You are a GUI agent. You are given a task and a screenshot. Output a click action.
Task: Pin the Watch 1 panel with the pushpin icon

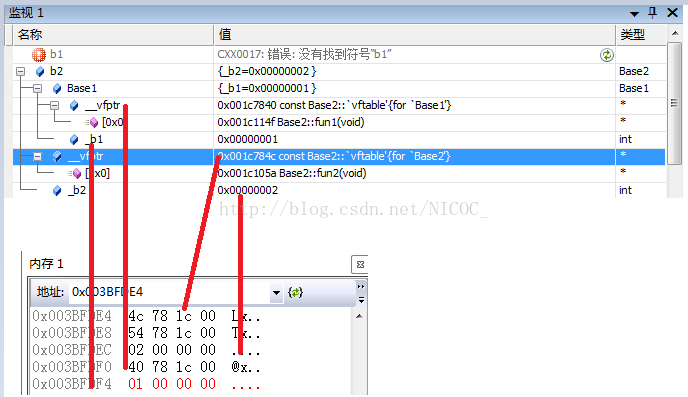pos(652,13)
